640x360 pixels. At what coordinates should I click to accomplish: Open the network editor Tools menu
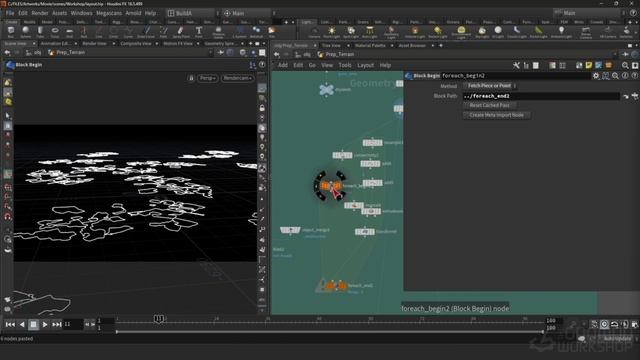[x=345, y=65]
